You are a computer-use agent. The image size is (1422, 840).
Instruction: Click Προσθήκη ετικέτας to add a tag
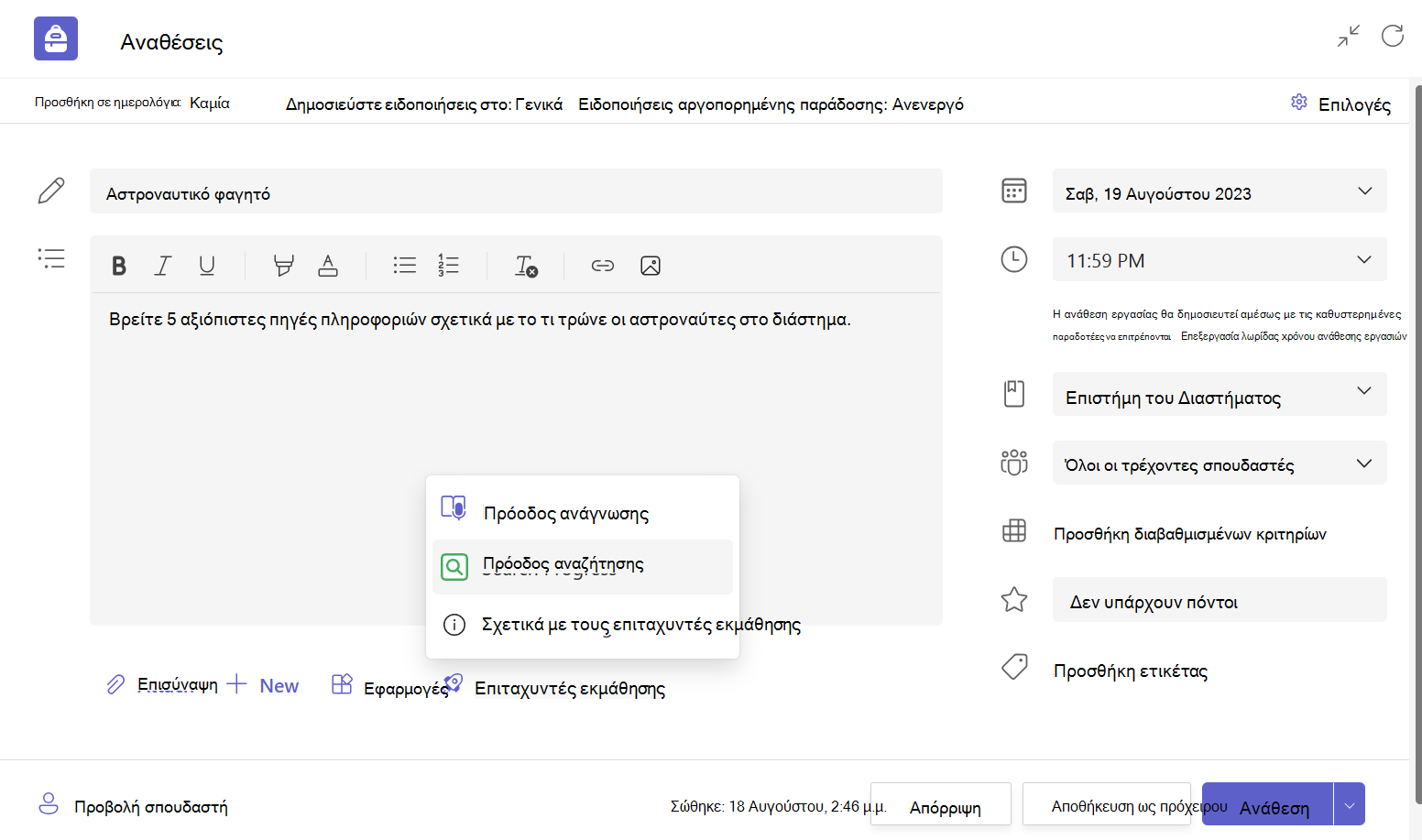[1131, 671]
